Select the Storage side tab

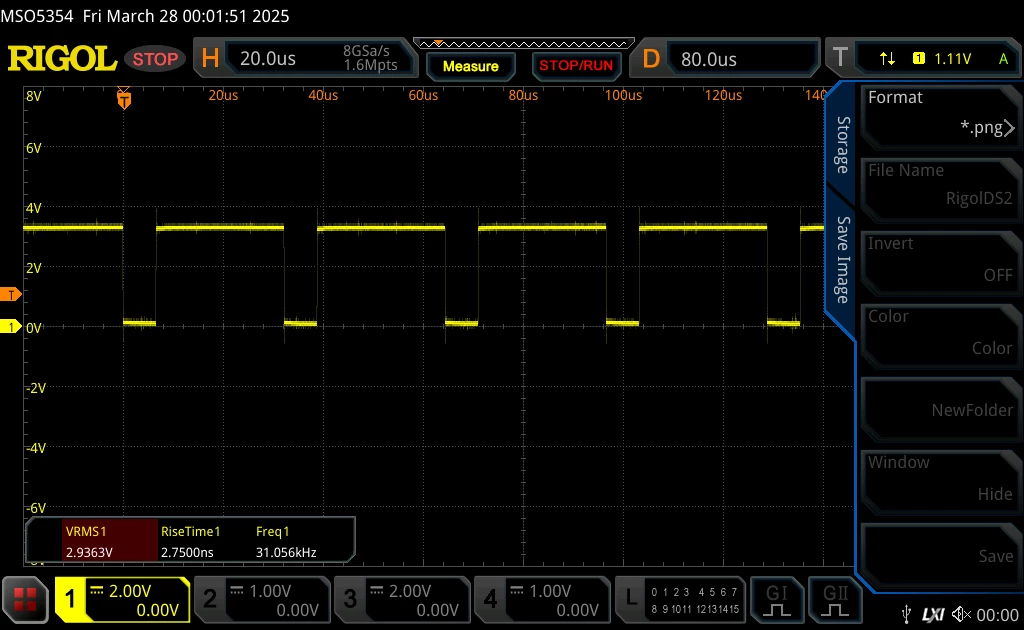(842, 145)
